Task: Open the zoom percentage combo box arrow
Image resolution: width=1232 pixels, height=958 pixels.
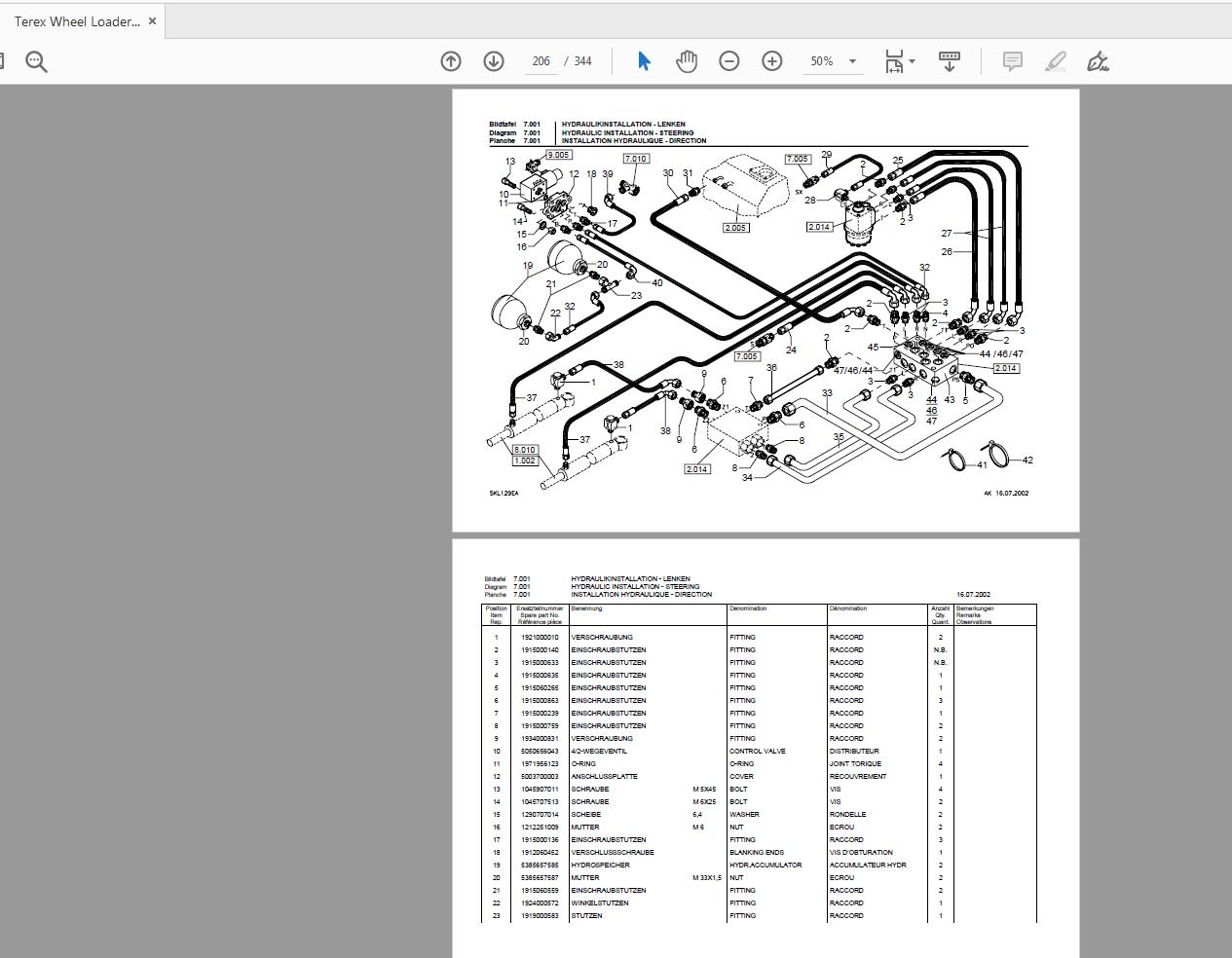Action: (x=851, y=61)
